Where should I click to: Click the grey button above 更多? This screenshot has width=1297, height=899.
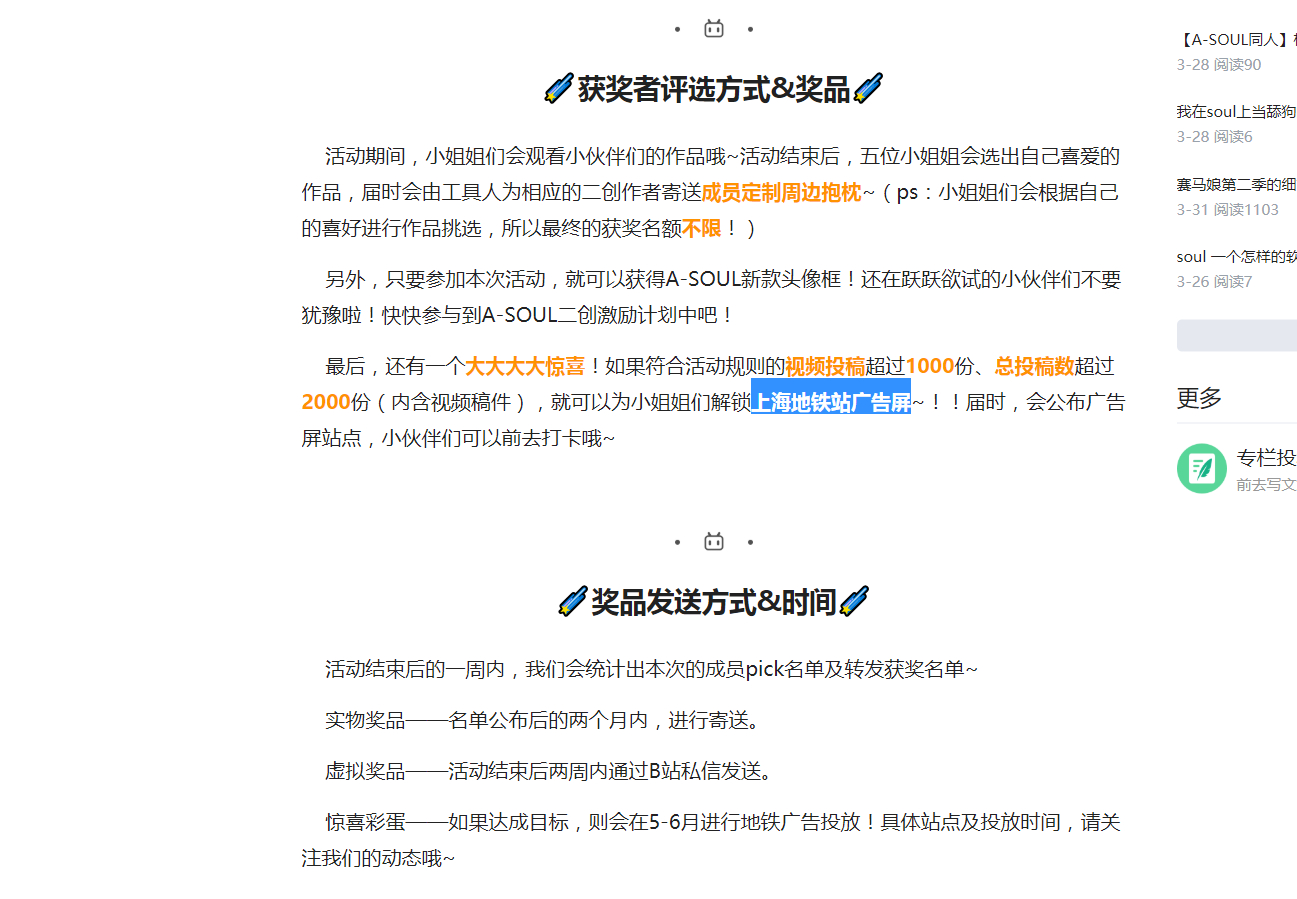coord(1237,336)
